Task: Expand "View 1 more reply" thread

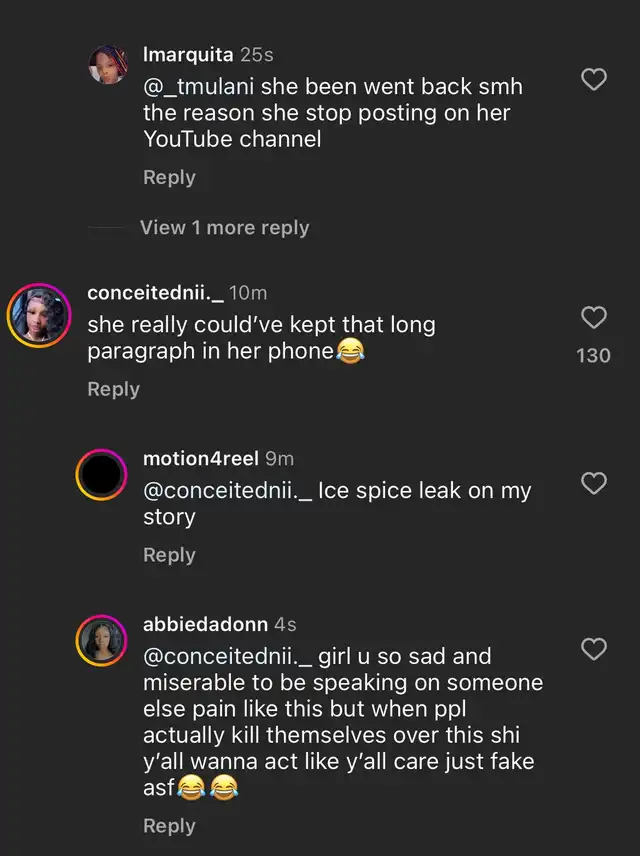Action: [x=225, y=228]
